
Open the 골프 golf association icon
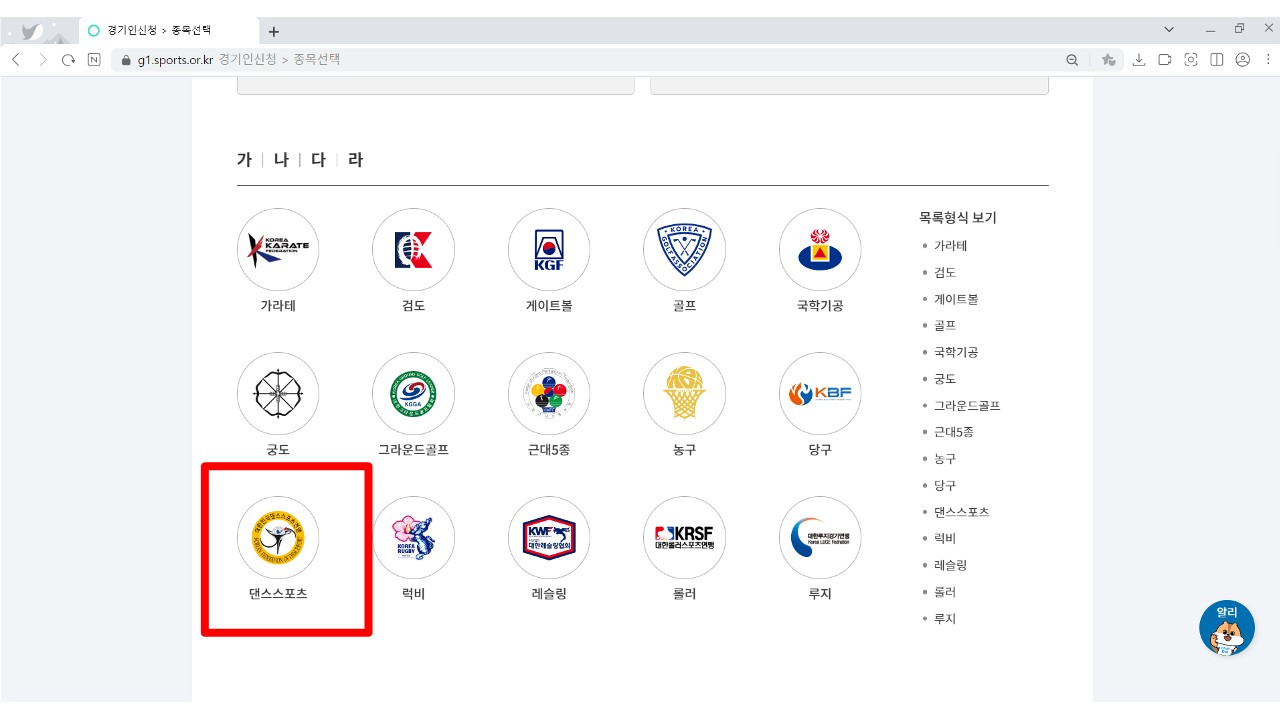click(x=684, y=250)
